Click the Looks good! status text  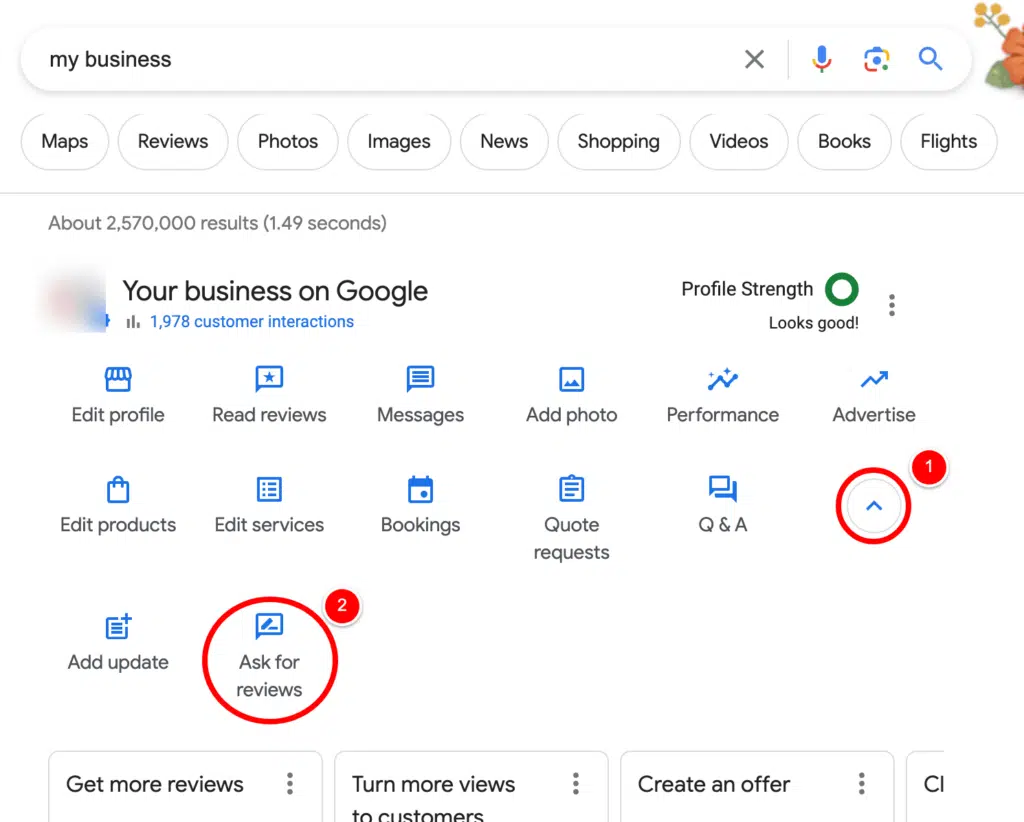(814, 323)
